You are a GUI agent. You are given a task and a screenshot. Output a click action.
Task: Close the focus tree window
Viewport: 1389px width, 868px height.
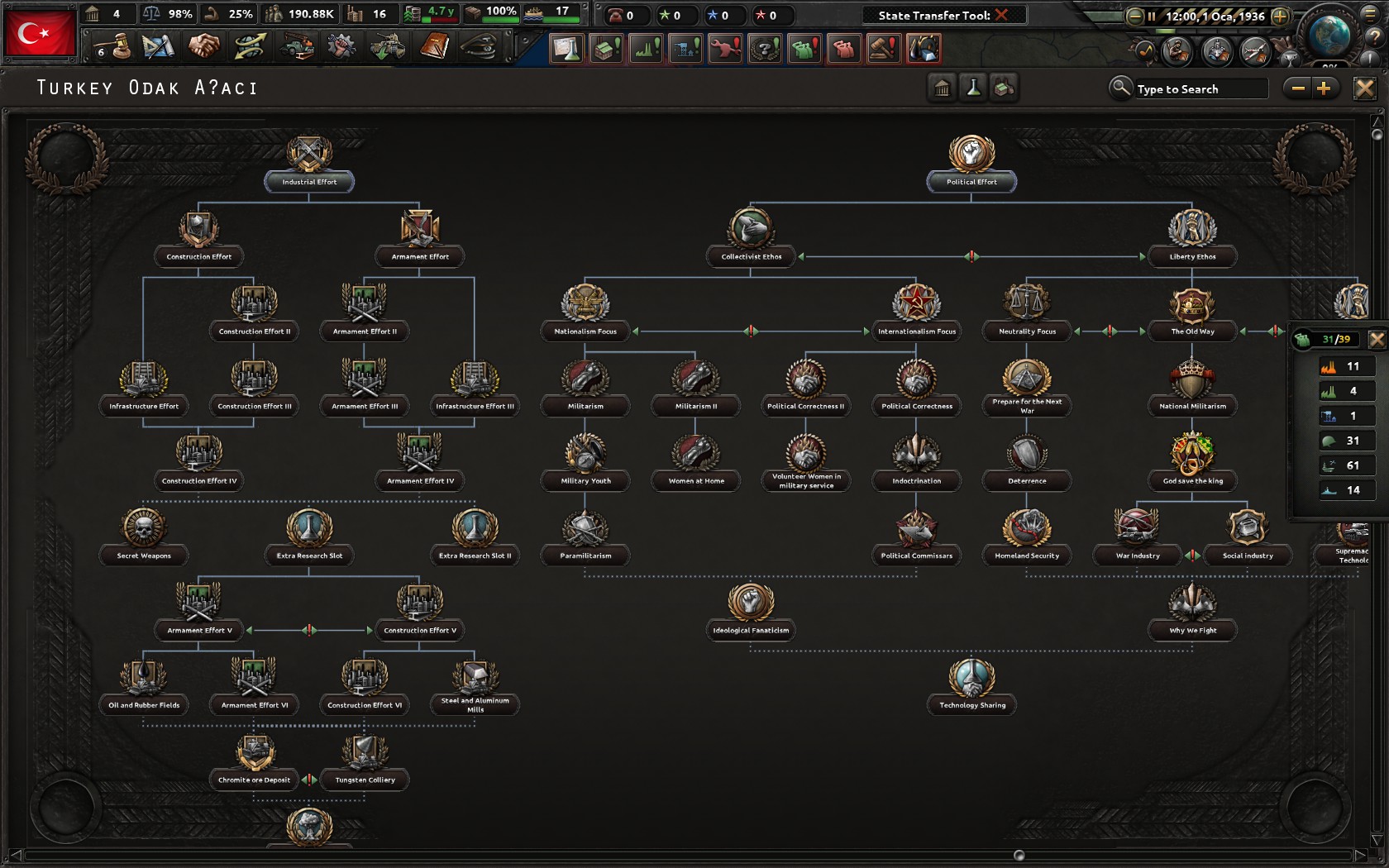[1364, 88]
